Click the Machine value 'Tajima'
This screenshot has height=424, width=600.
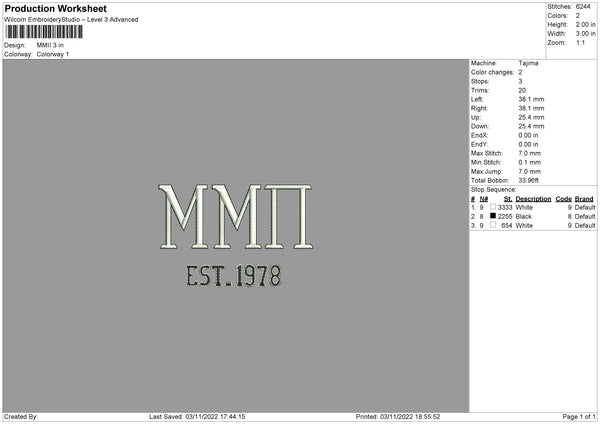528,63
